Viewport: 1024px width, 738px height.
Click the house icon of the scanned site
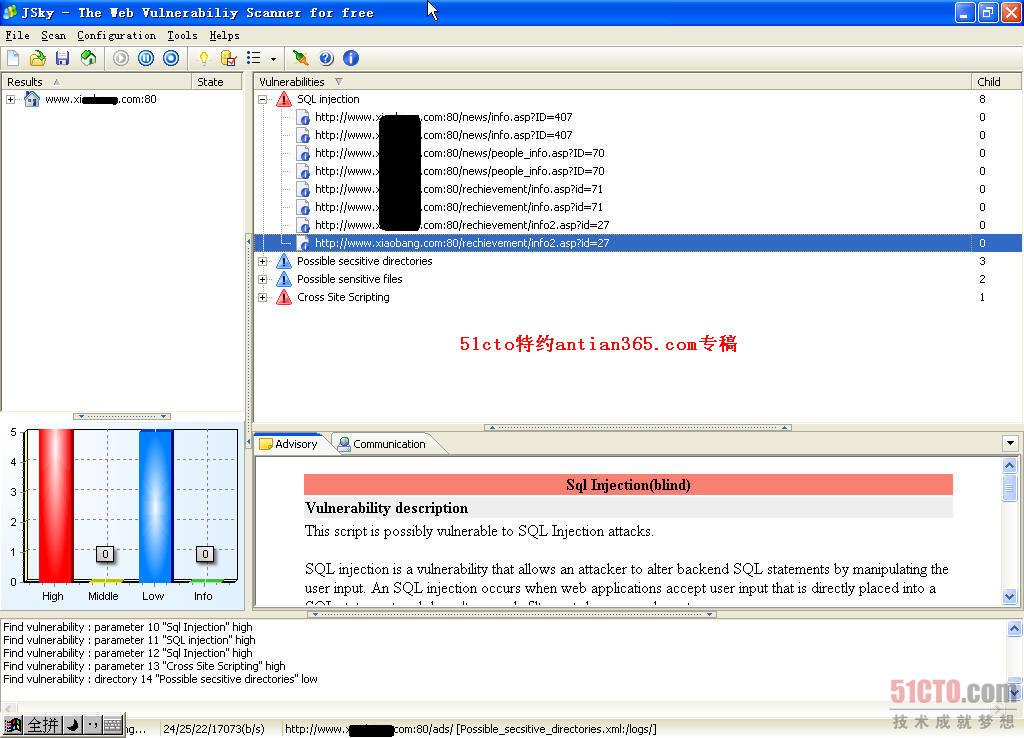31,99
